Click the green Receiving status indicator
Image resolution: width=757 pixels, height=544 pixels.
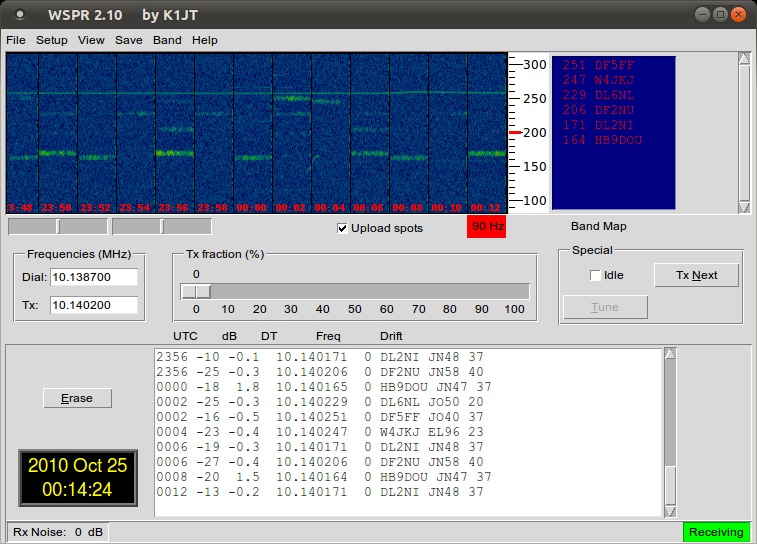[716, 532]
